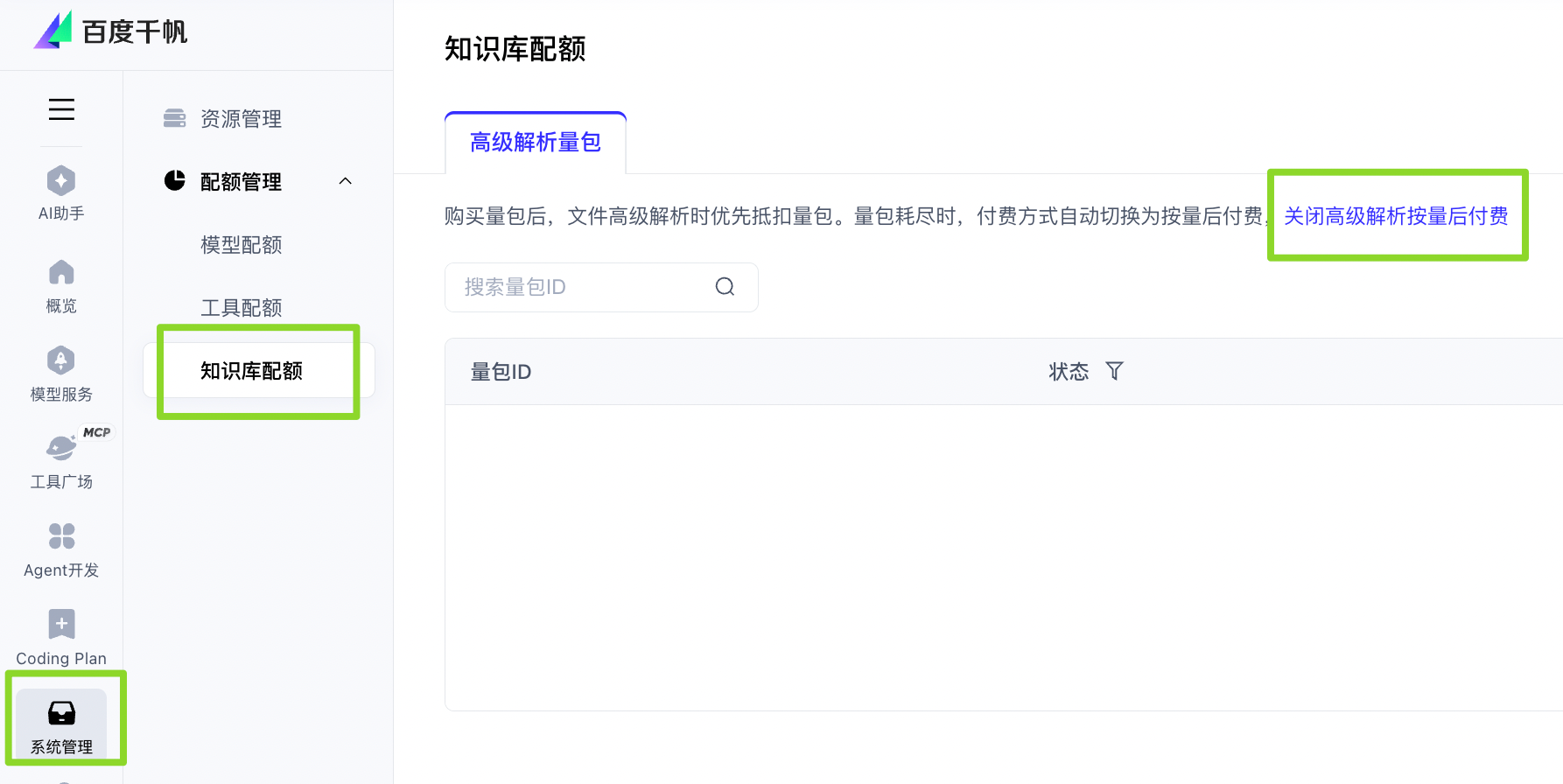This screenshot has width=1563, height=784.
Task: Open 工具配额 settings
Action: tap(241, 307)
